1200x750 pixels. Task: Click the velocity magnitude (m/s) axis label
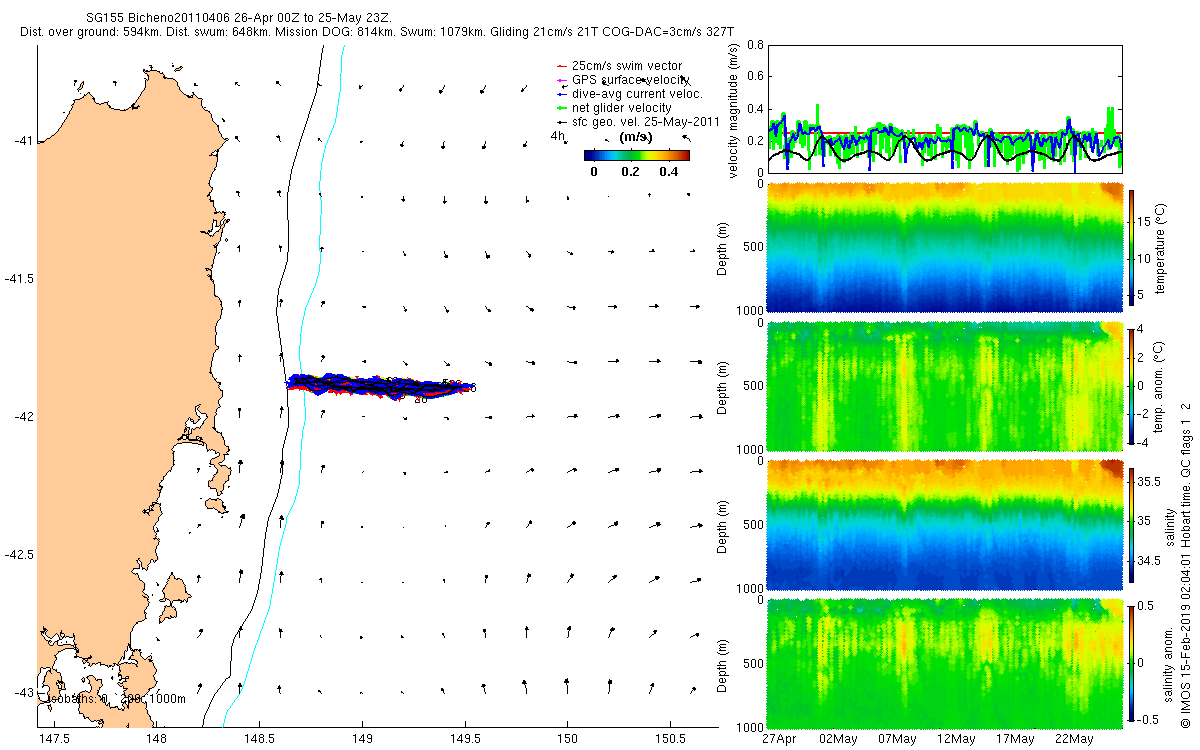point(735,110)
